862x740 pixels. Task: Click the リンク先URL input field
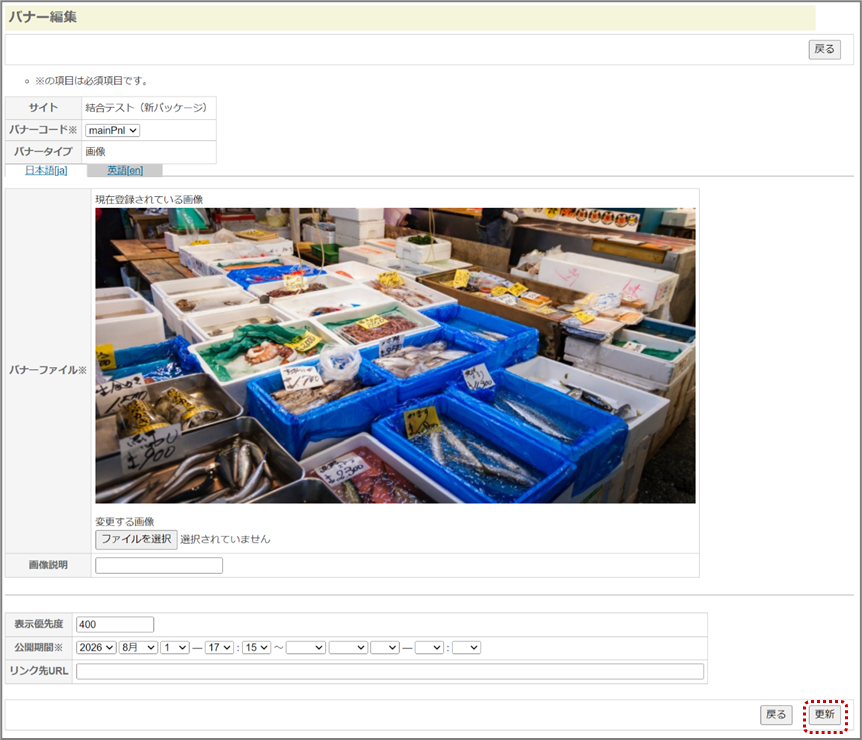coord(390,671)
